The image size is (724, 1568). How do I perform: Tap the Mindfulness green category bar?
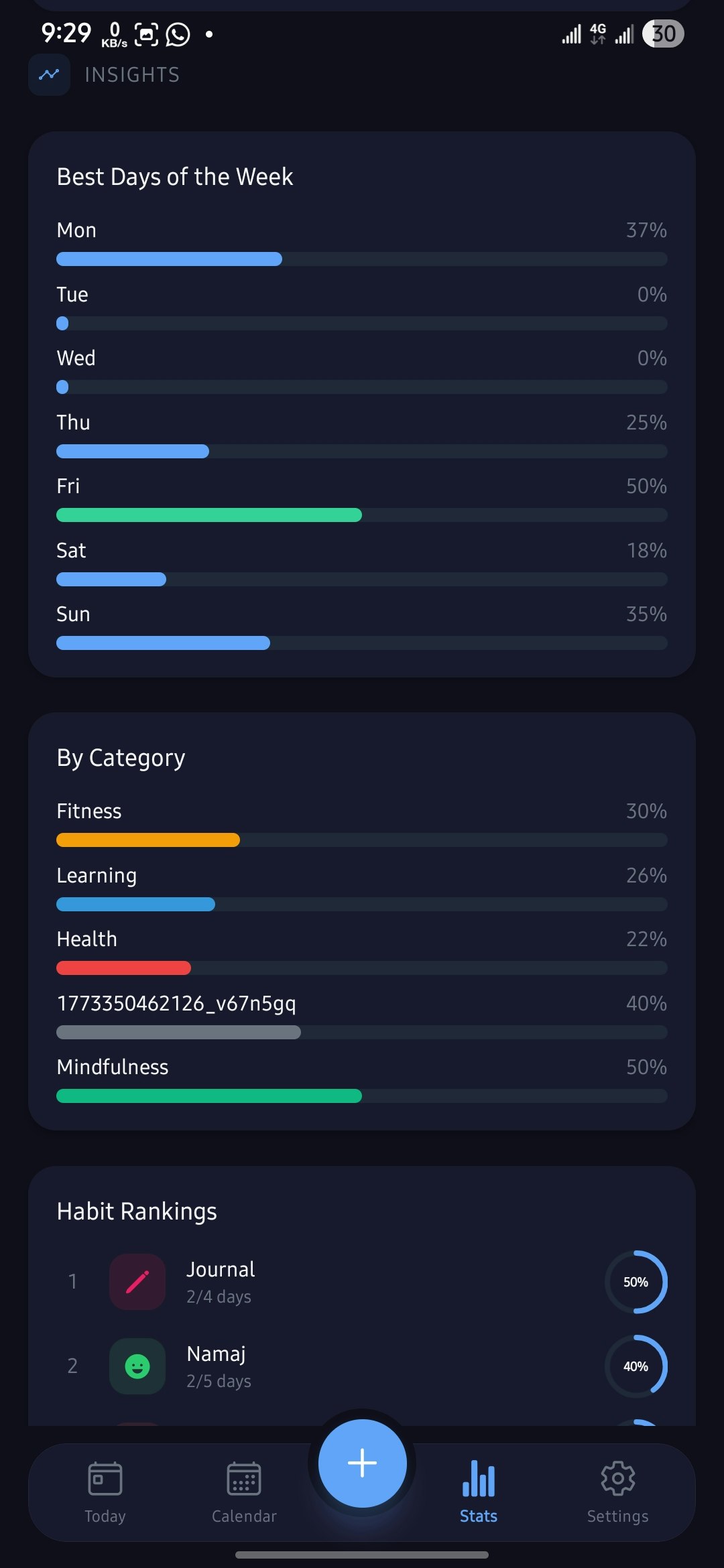(209, 1096)
